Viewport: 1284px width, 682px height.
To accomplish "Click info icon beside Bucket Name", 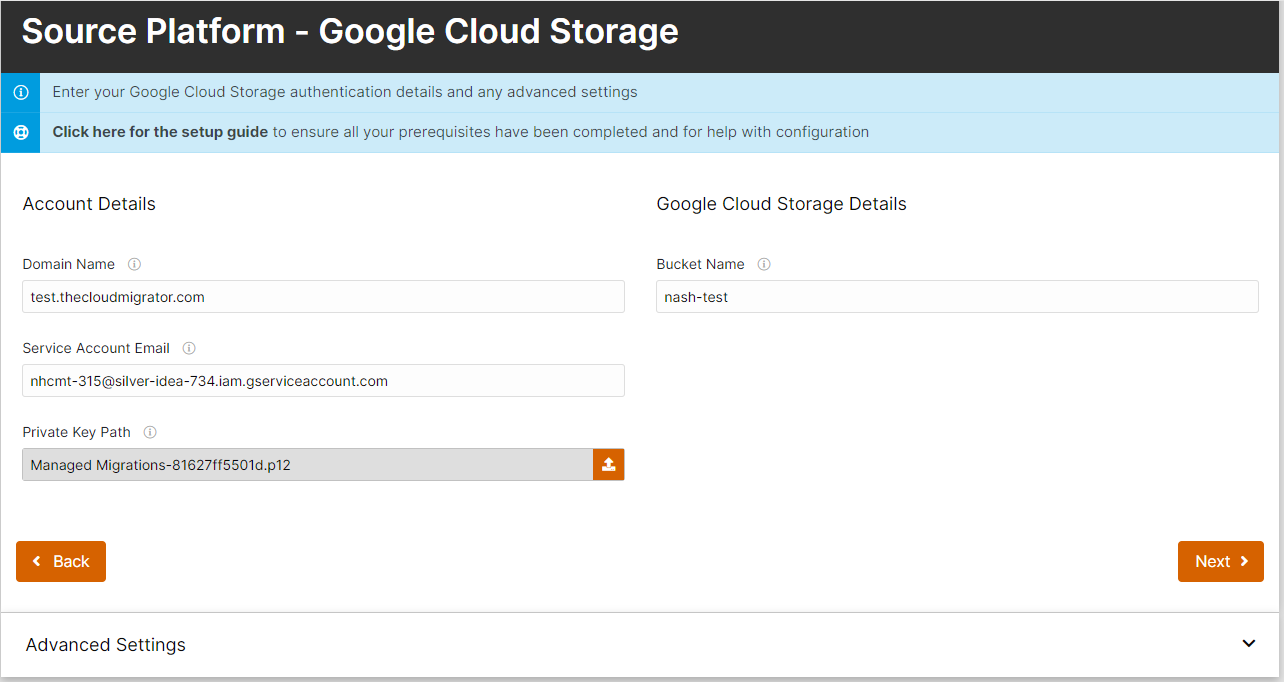I will [764, 265].
